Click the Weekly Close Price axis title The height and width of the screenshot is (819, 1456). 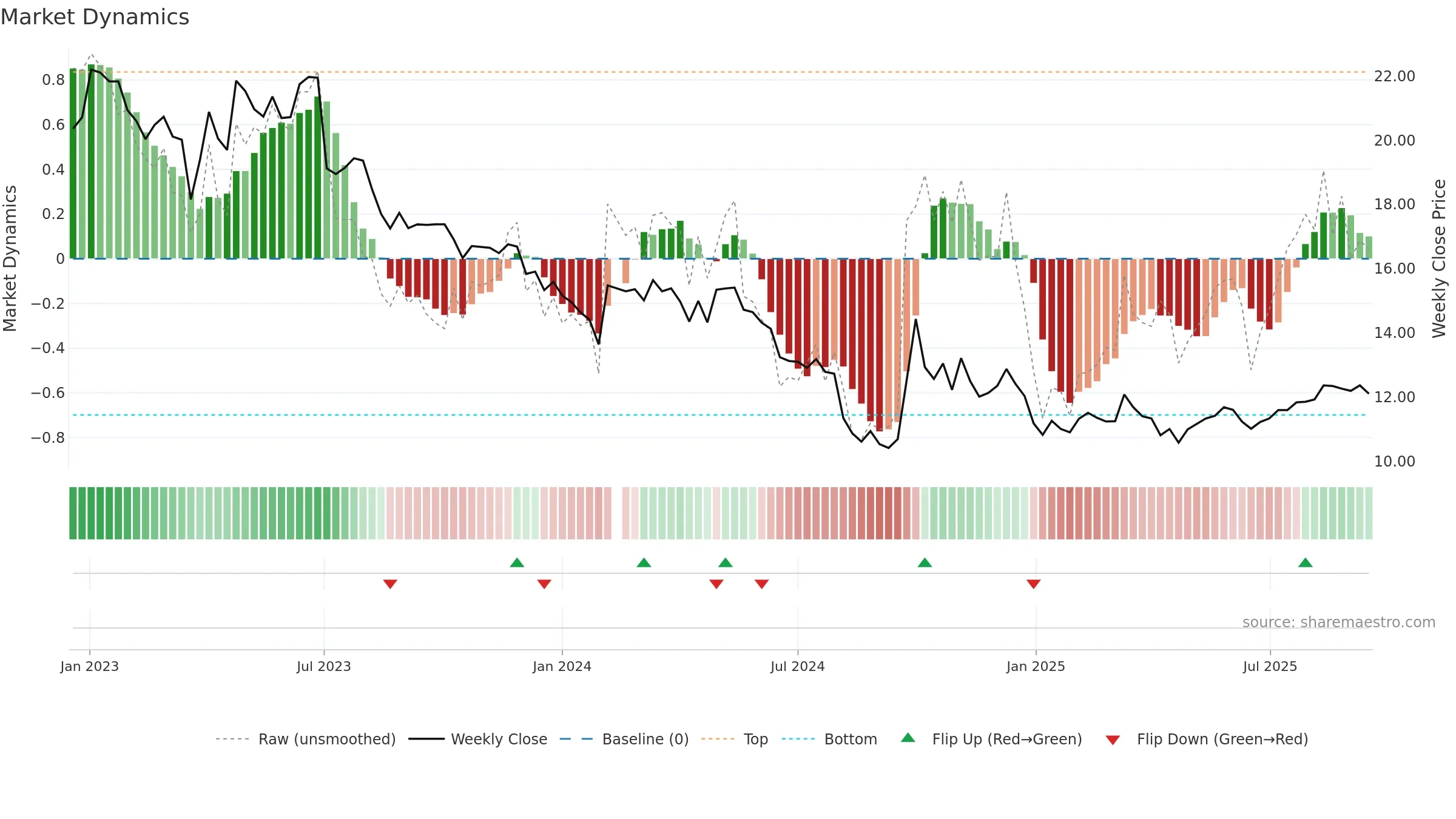[x=1440, y=258]
